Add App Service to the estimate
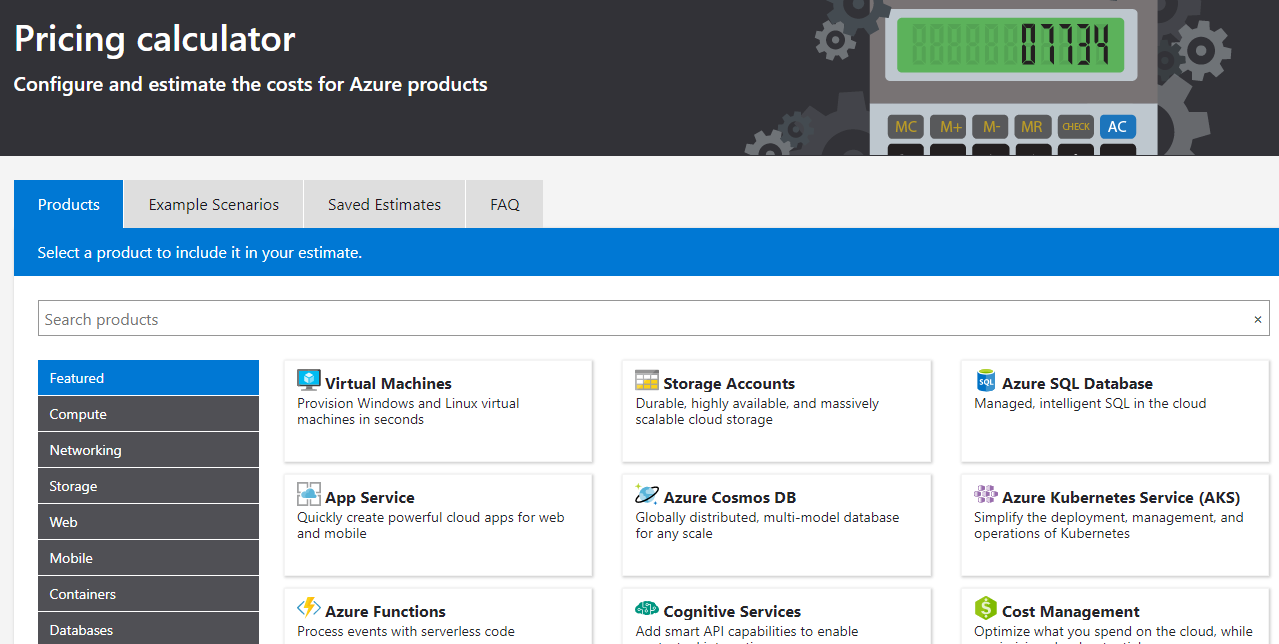The width and height of the screenshot is (1279, 644). 438,525
